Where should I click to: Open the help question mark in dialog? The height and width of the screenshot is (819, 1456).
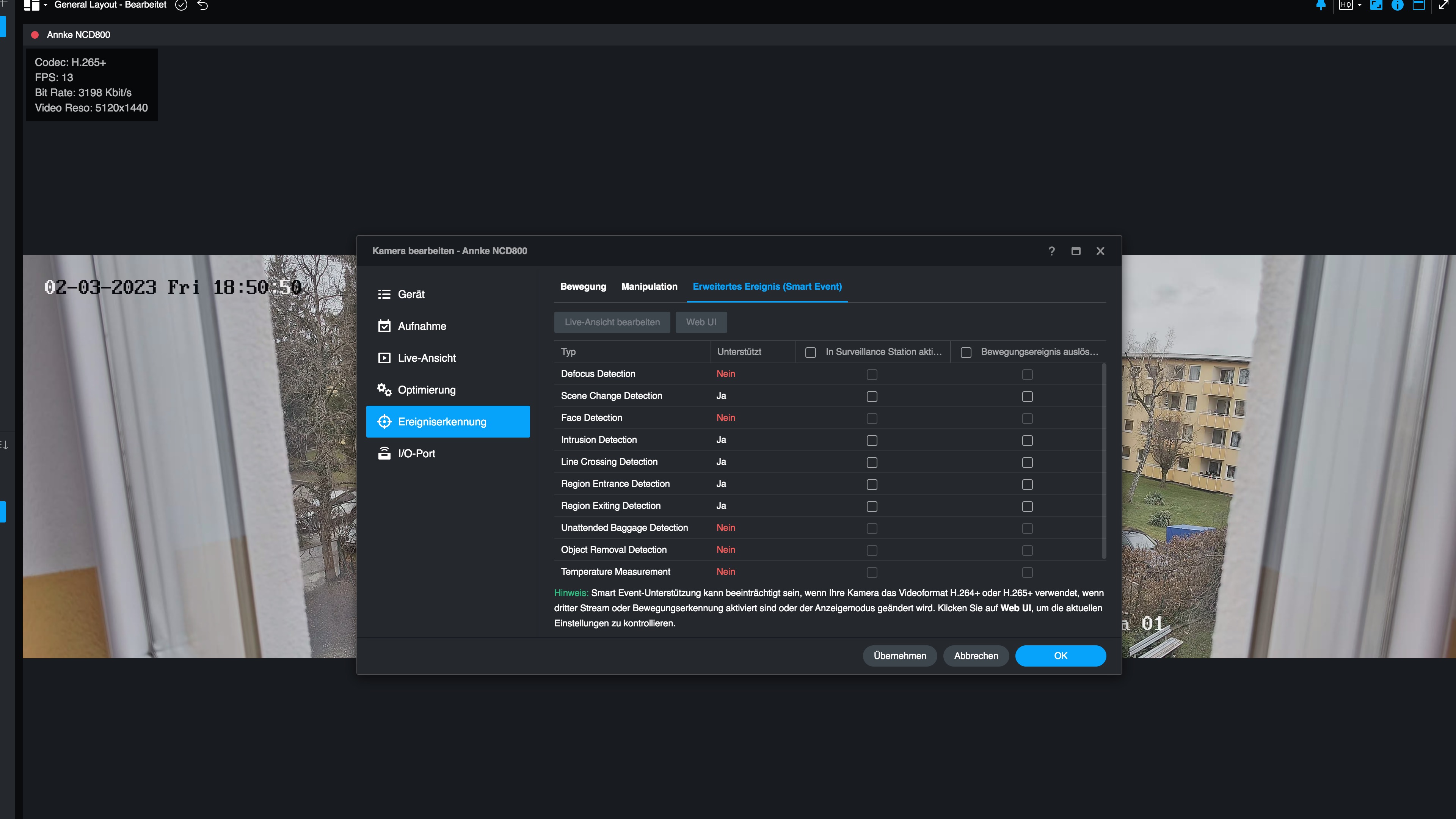pyautogui.click(x=1051, y=251)
